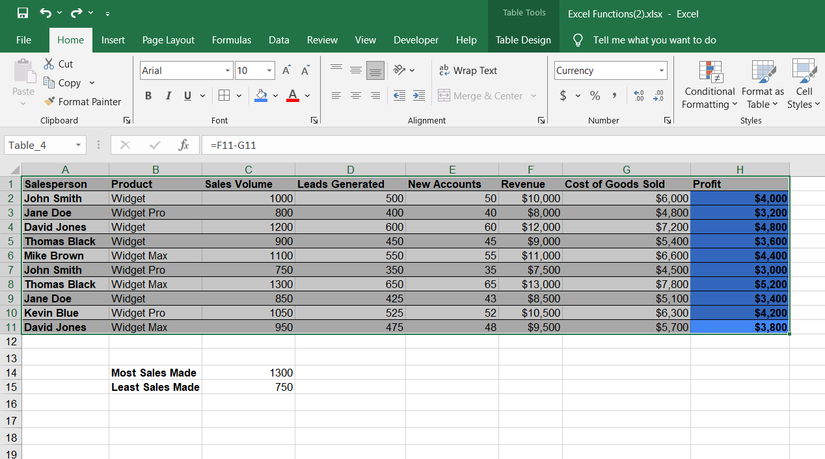Click the Cut scissors icon
This screenshot has height=459, width=825.
[x=51, y=64]
